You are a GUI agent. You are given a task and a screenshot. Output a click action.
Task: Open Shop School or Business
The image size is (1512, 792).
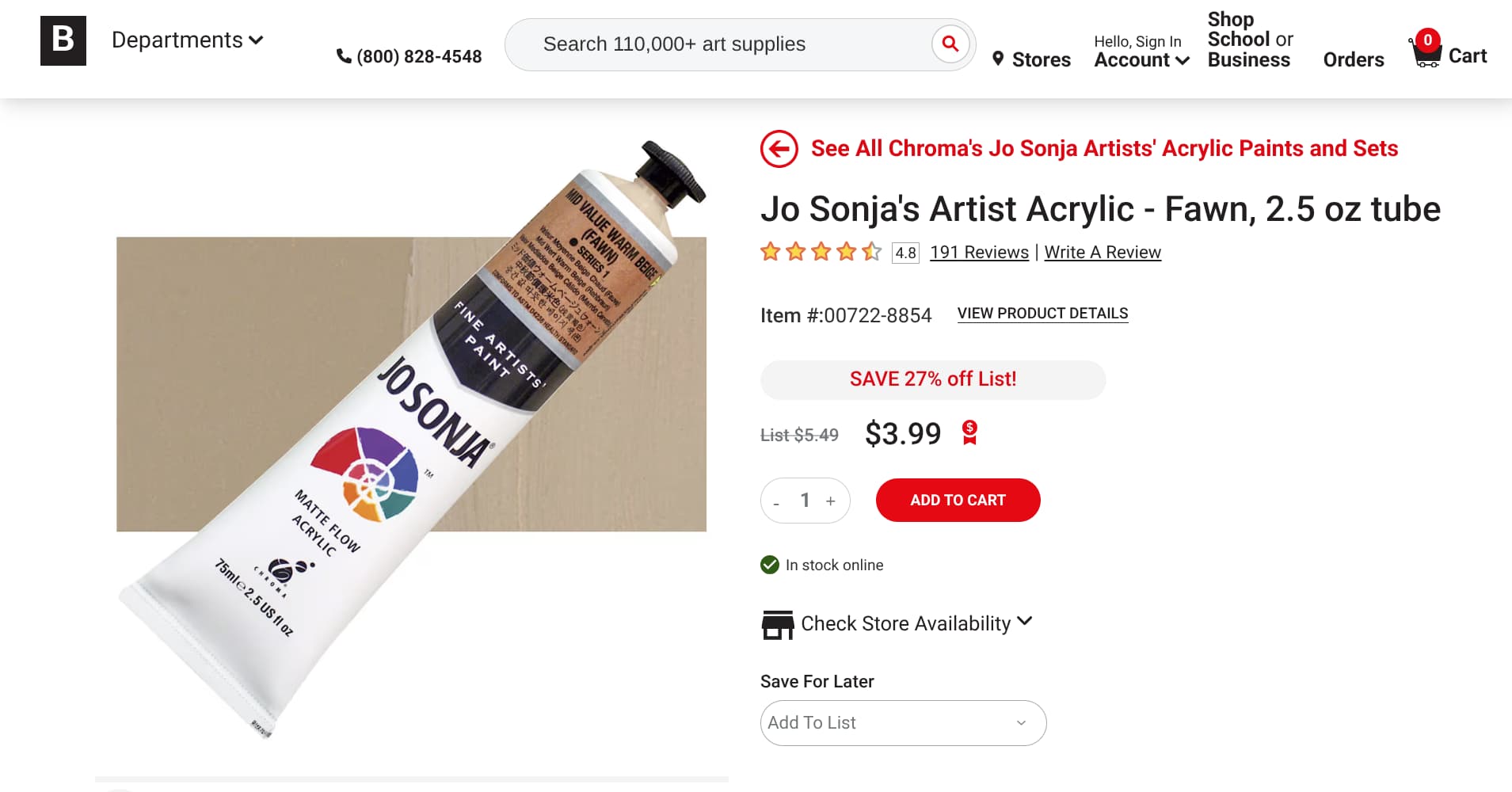click(1250, 40)
